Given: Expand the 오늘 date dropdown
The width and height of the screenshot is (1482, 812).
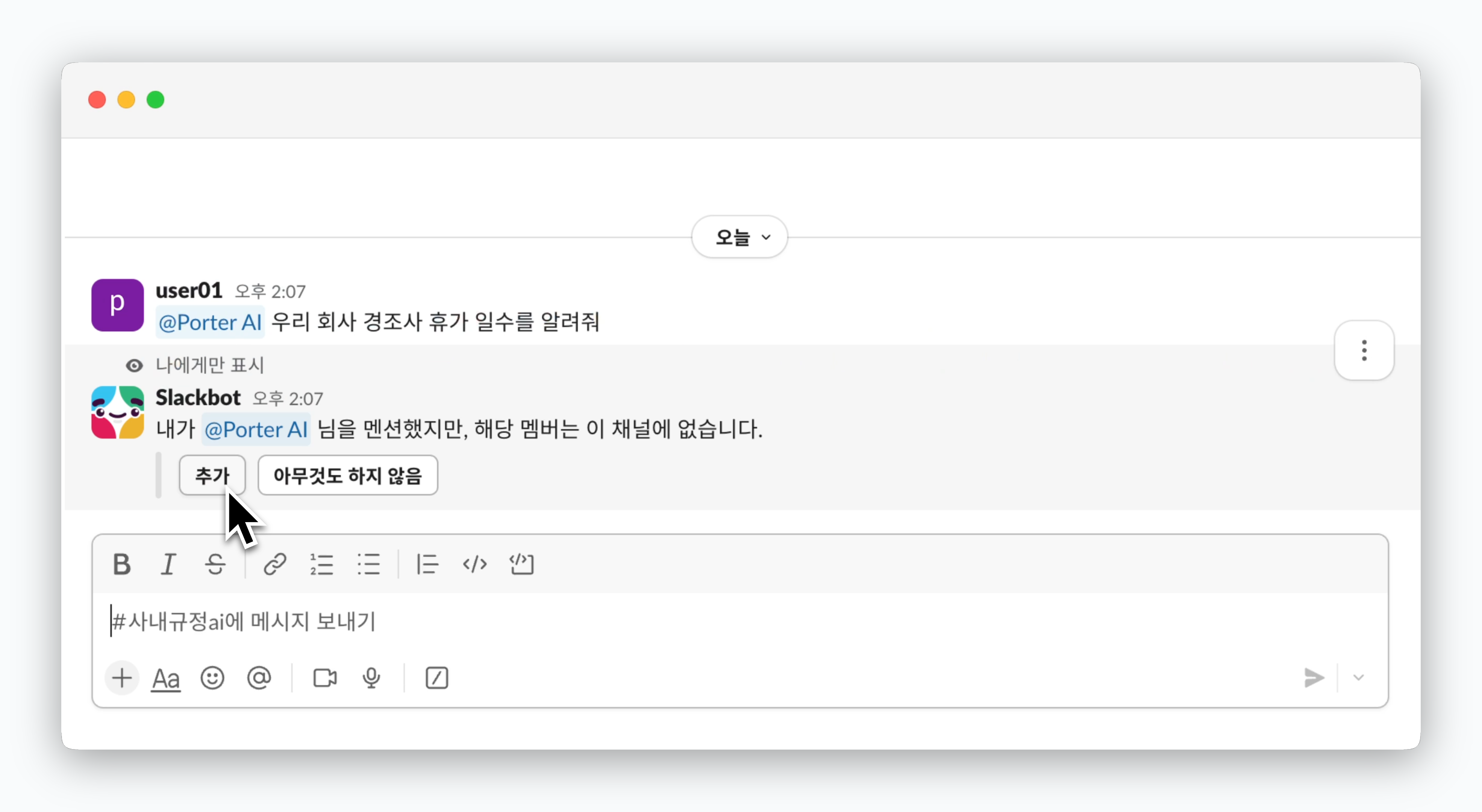Looking at the screenshot, I should [x=740, y=237].
